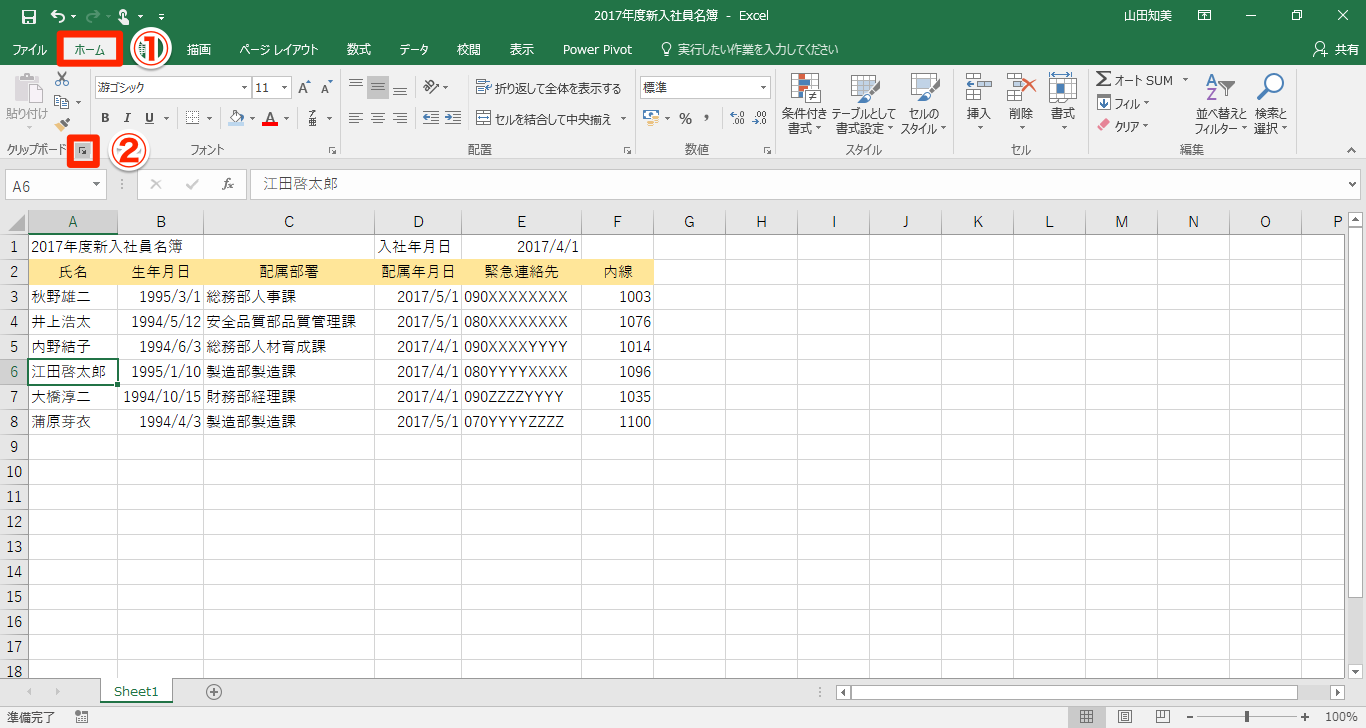Open the Power Pivot tab
The width and height of the screenshot is (1366, 728).
pyautogui.click(x=597, y=49)
